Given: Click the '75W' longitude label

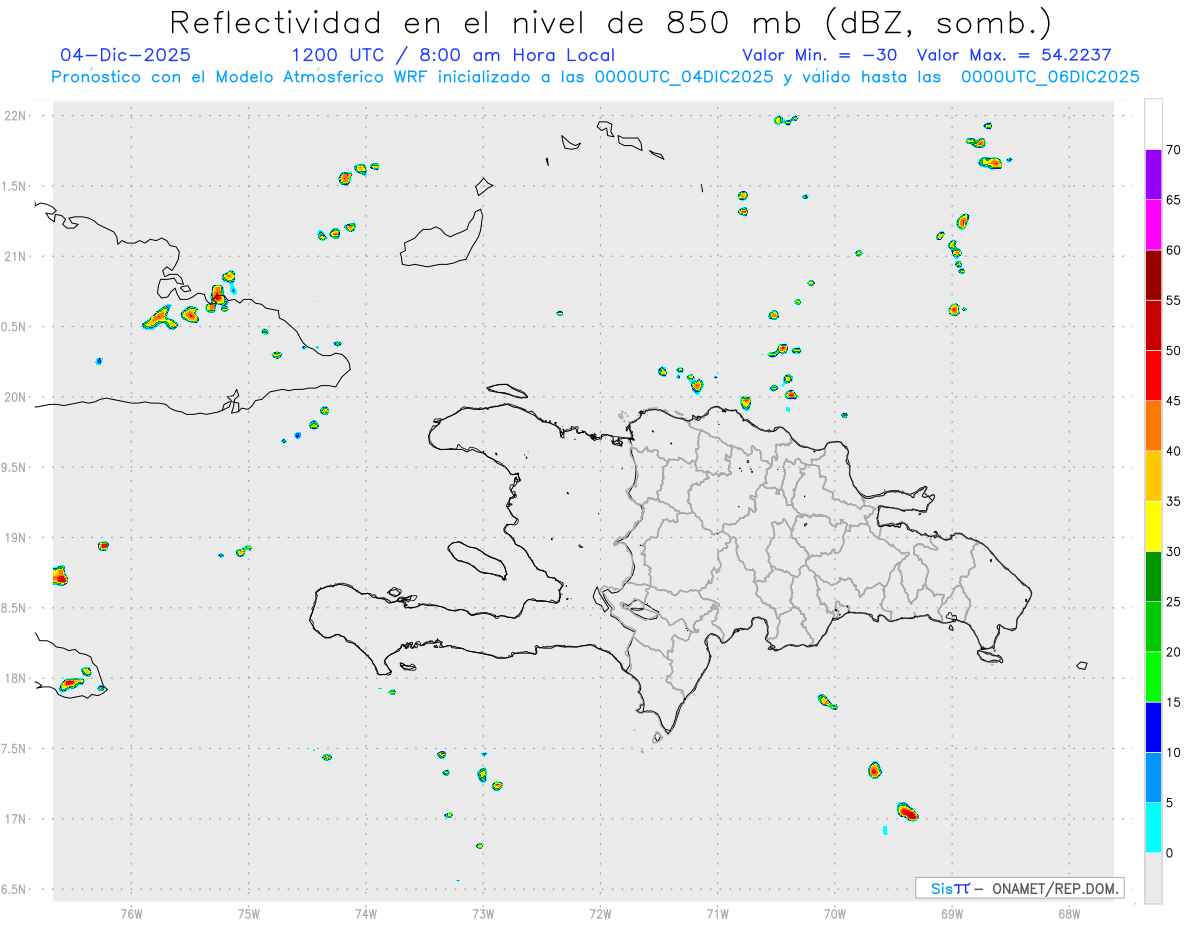Looking at the screenshot, I should 249,914.
